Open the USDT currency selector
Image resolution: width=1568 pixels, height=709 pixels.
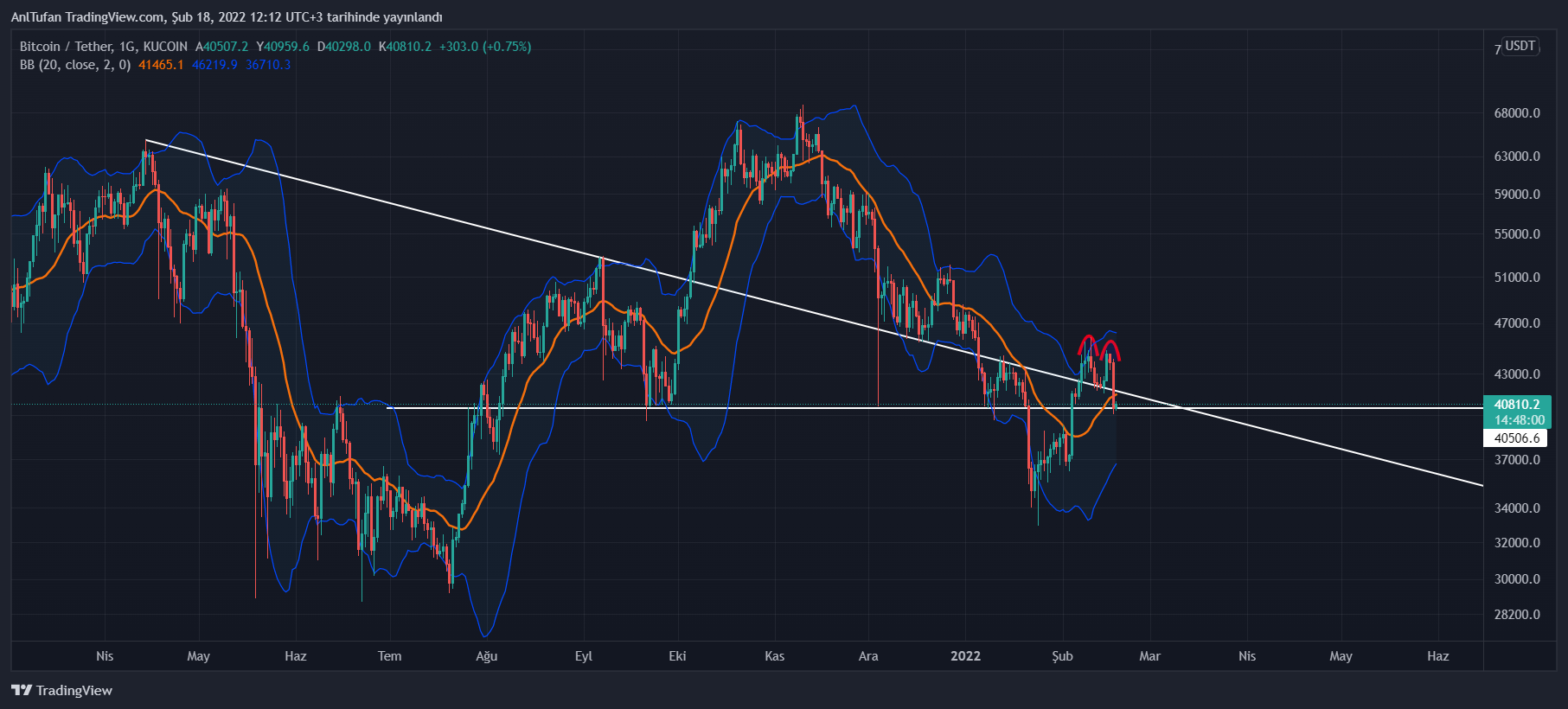coord(1520,46)
